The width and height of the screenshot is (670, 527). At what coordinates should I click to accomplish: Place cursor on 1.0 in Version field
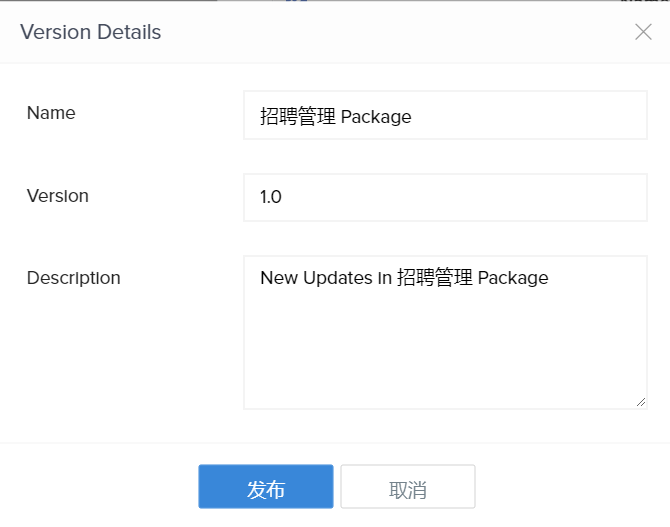point(271,197)
